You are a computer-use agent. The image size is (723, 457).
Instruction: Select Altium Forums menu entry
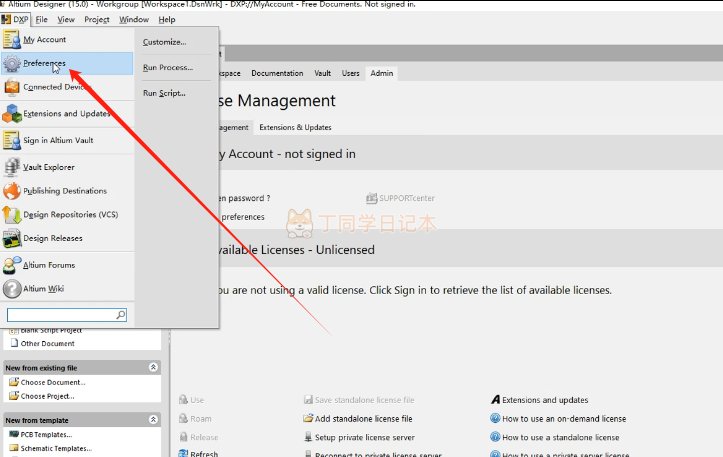[67, 265]
